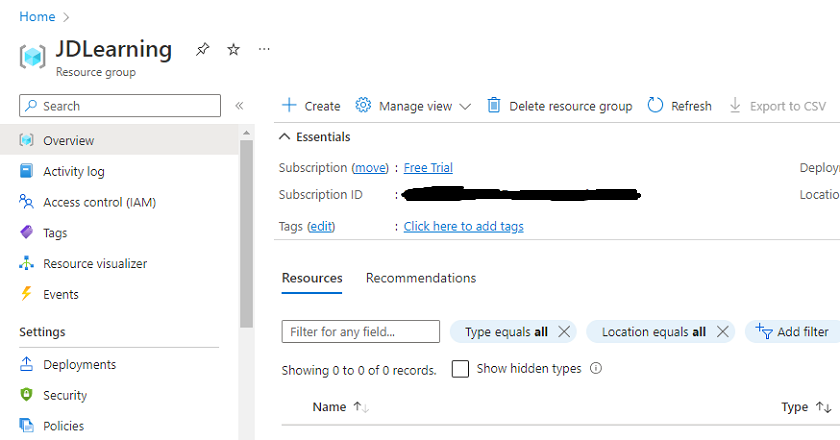This screenshot has height=440, width=840.
Task: Remove the Type equals all filter
Action: 564,332
